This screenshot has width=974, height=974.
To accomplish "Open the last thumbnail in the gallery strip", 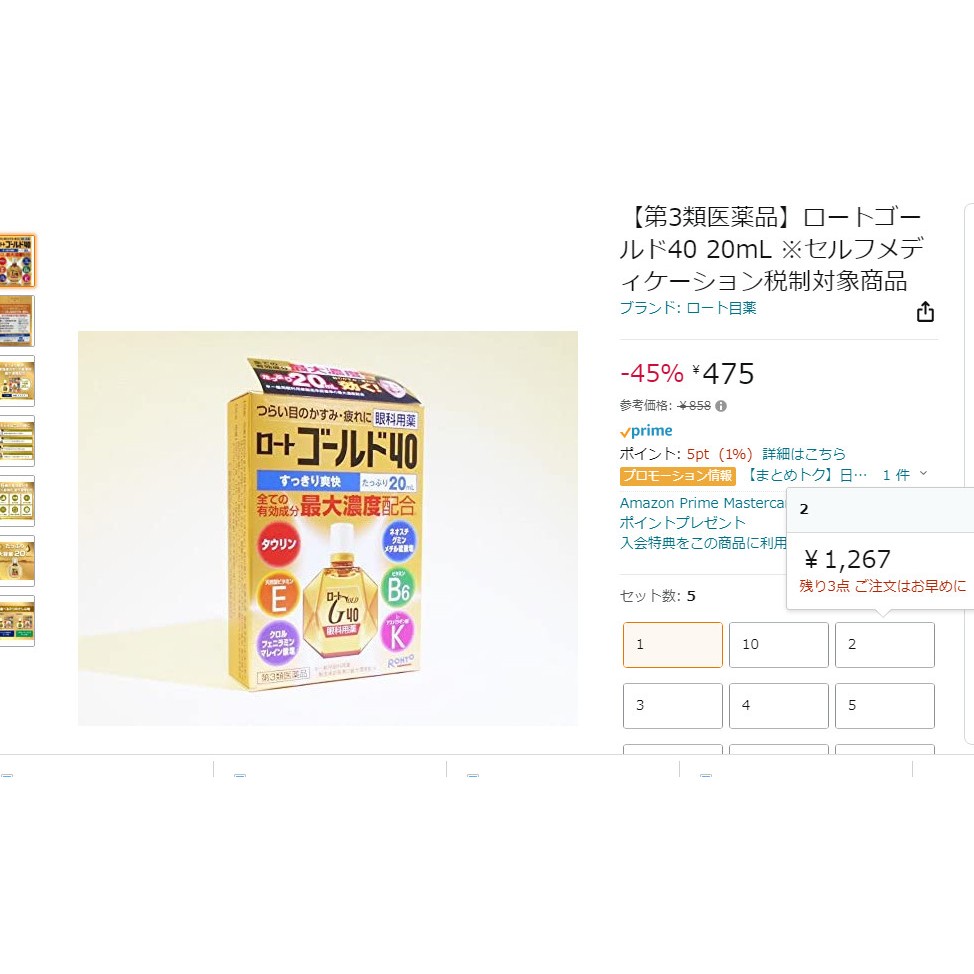I will click(17, 621).
